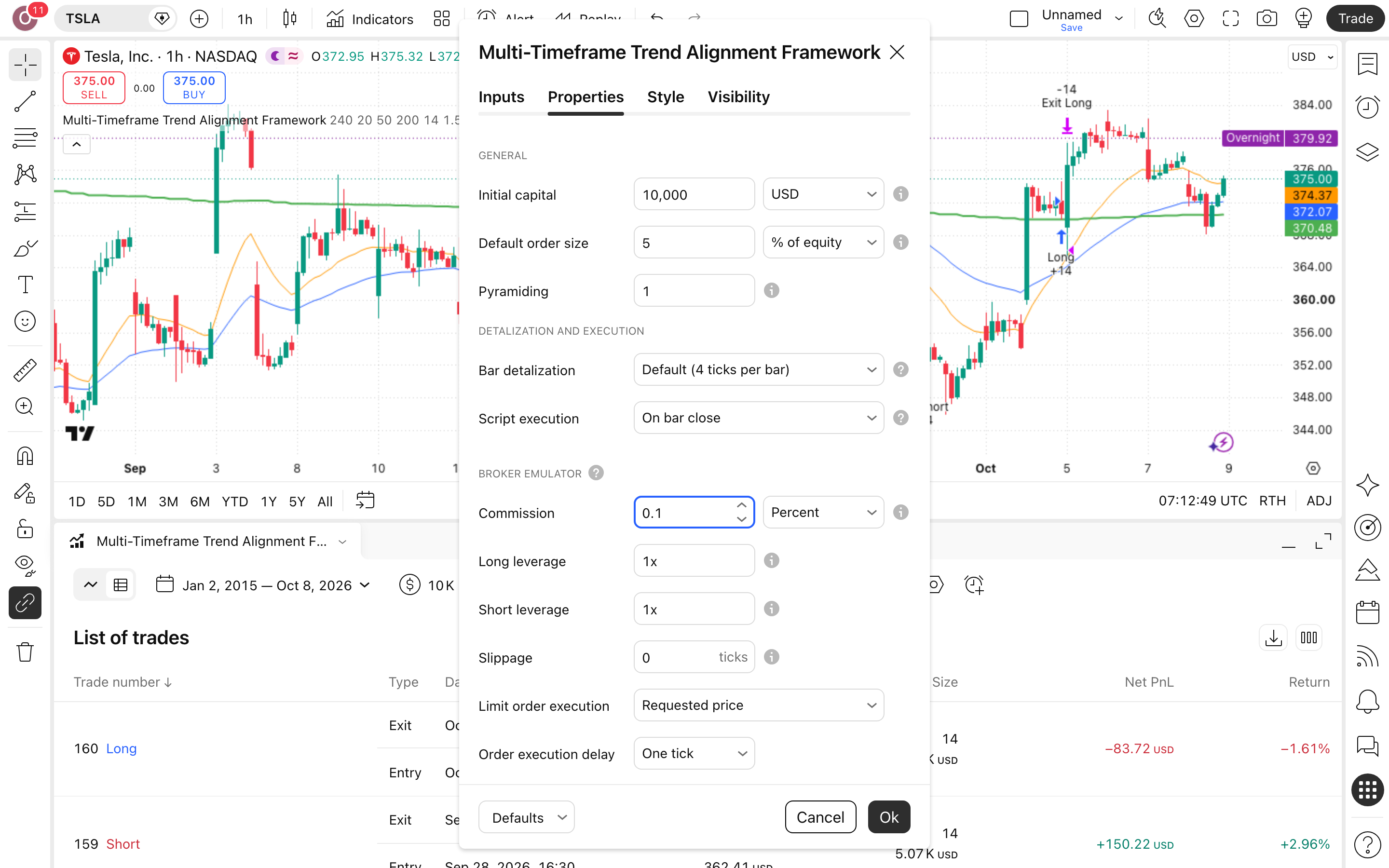Expand the Bar detalization dropdown
This screenshot has width=1389, height=868.
(758, 370)
